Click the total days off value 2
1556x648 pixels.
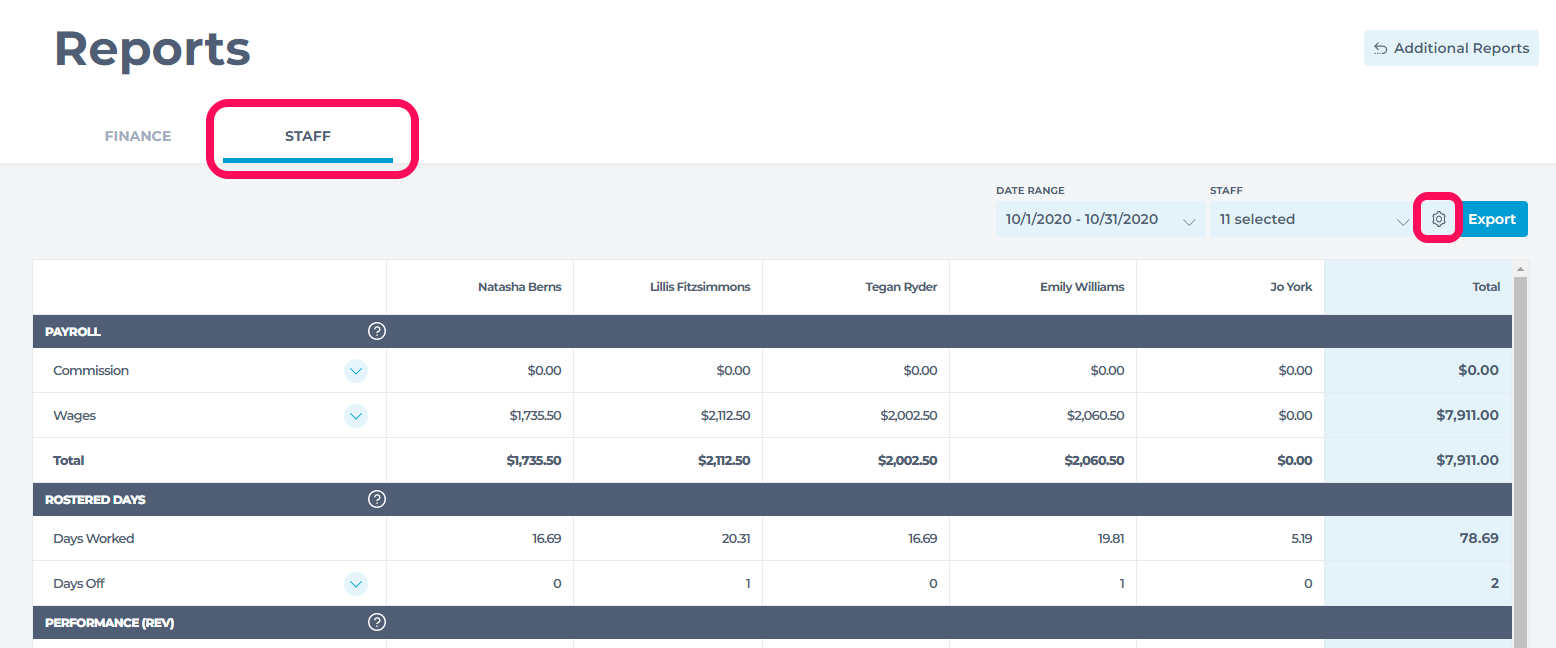[x=1495, y=584]
